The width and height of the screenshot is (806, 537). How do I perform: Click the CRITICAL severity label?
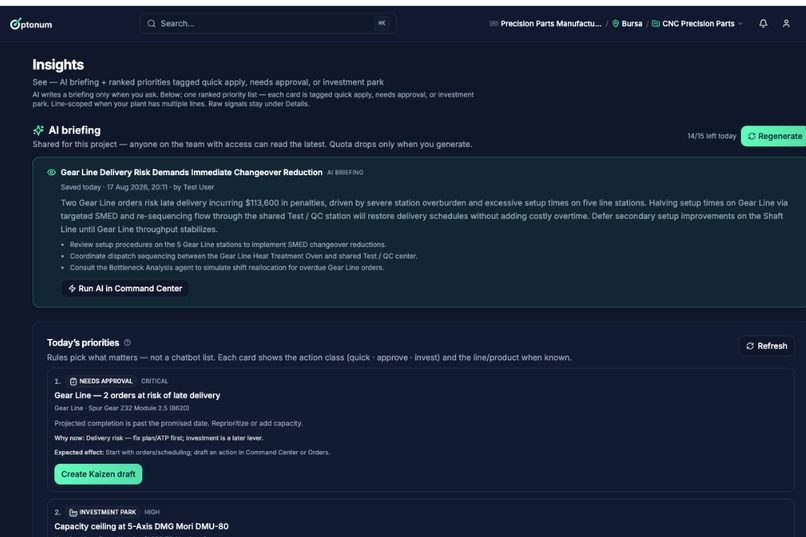click(x=154, y=381)
